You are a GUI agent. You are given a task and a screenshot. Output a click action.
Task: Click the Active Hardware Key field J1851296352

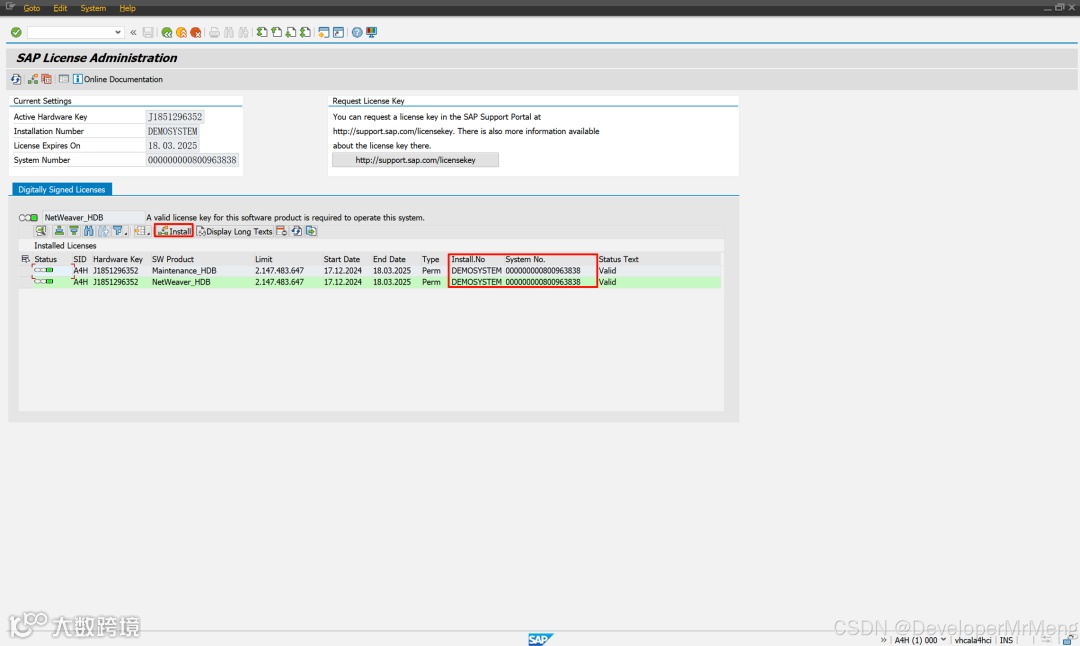pos(175,117)
